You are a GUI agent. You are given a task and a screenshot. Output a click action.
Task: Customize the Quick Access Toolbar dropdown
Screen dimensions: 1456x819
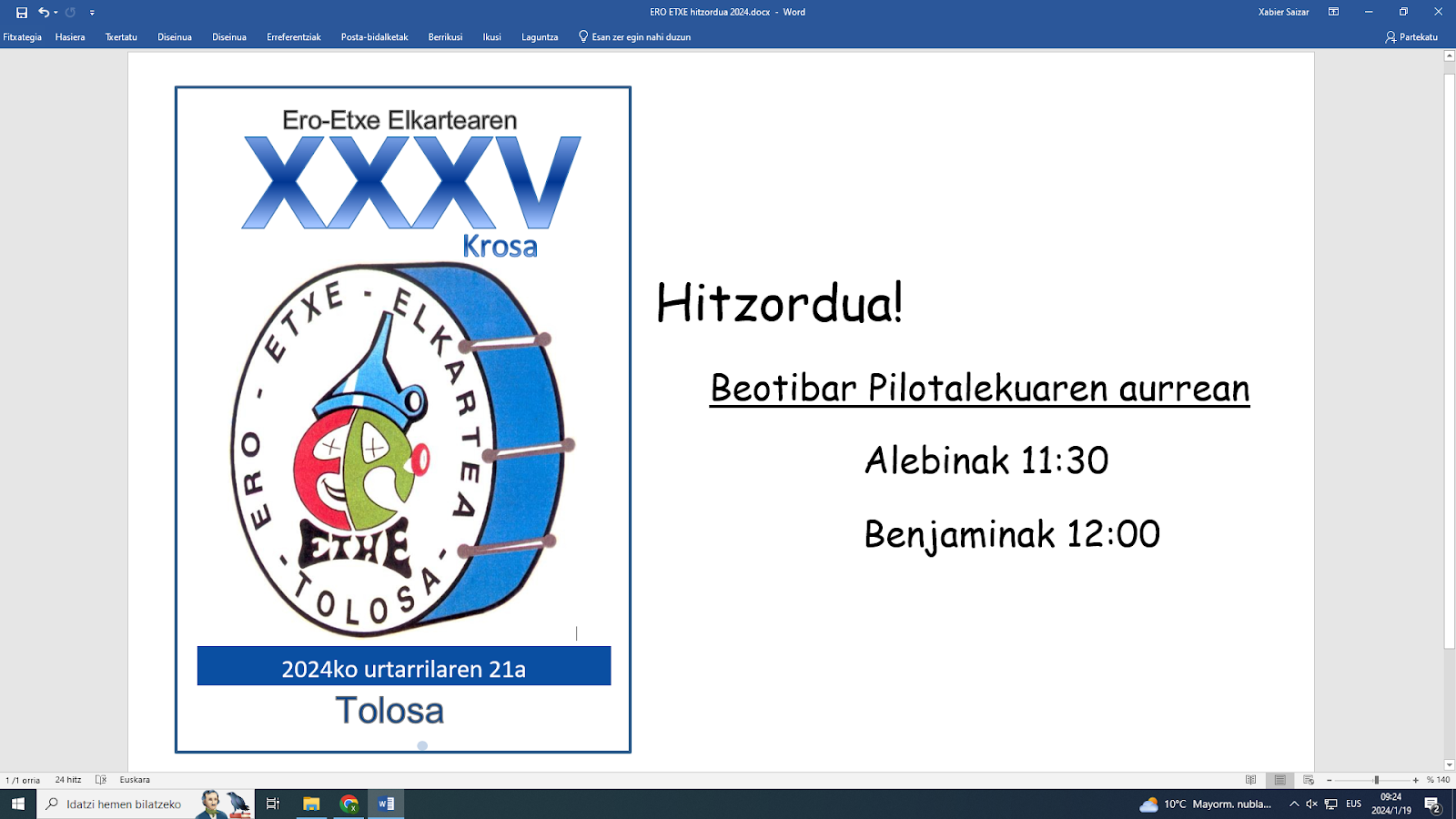(92, 13)
